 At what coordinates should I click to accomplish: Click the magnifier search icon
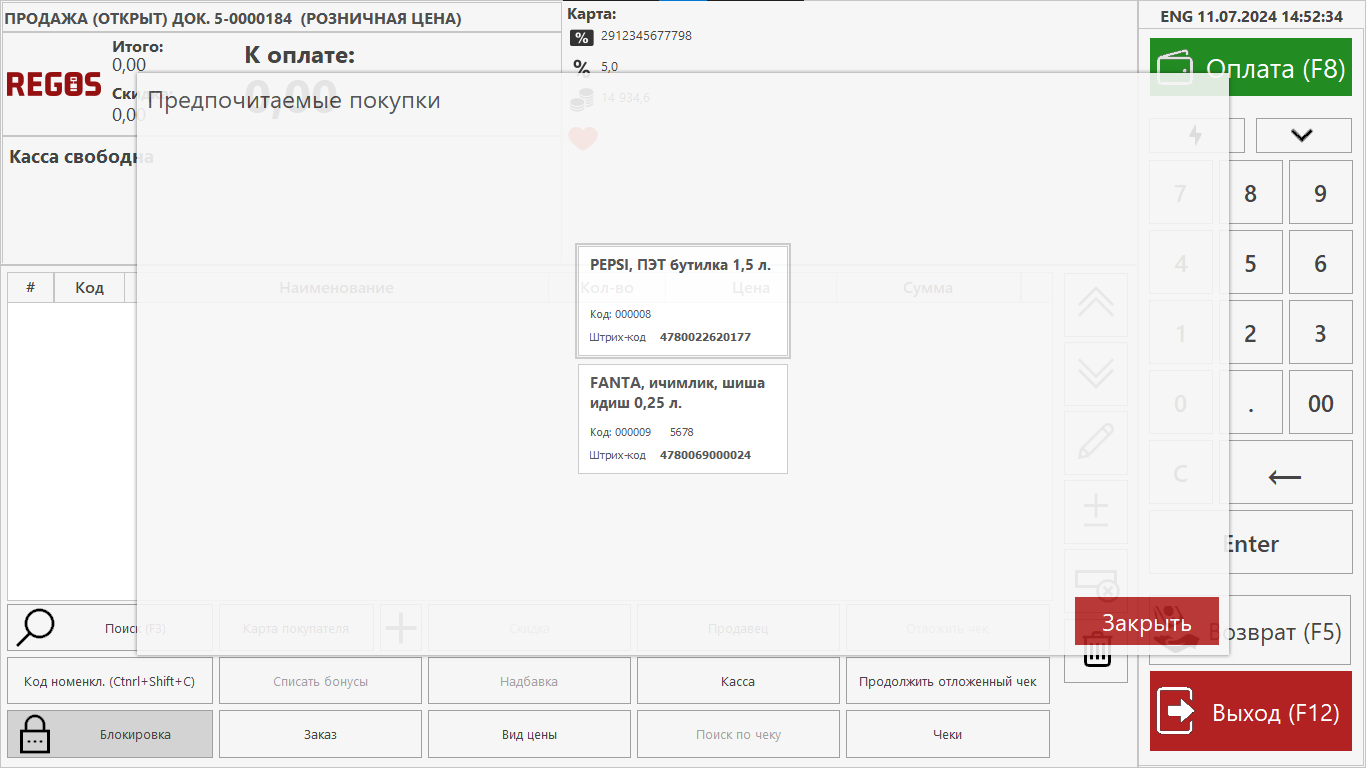[36, 628]
